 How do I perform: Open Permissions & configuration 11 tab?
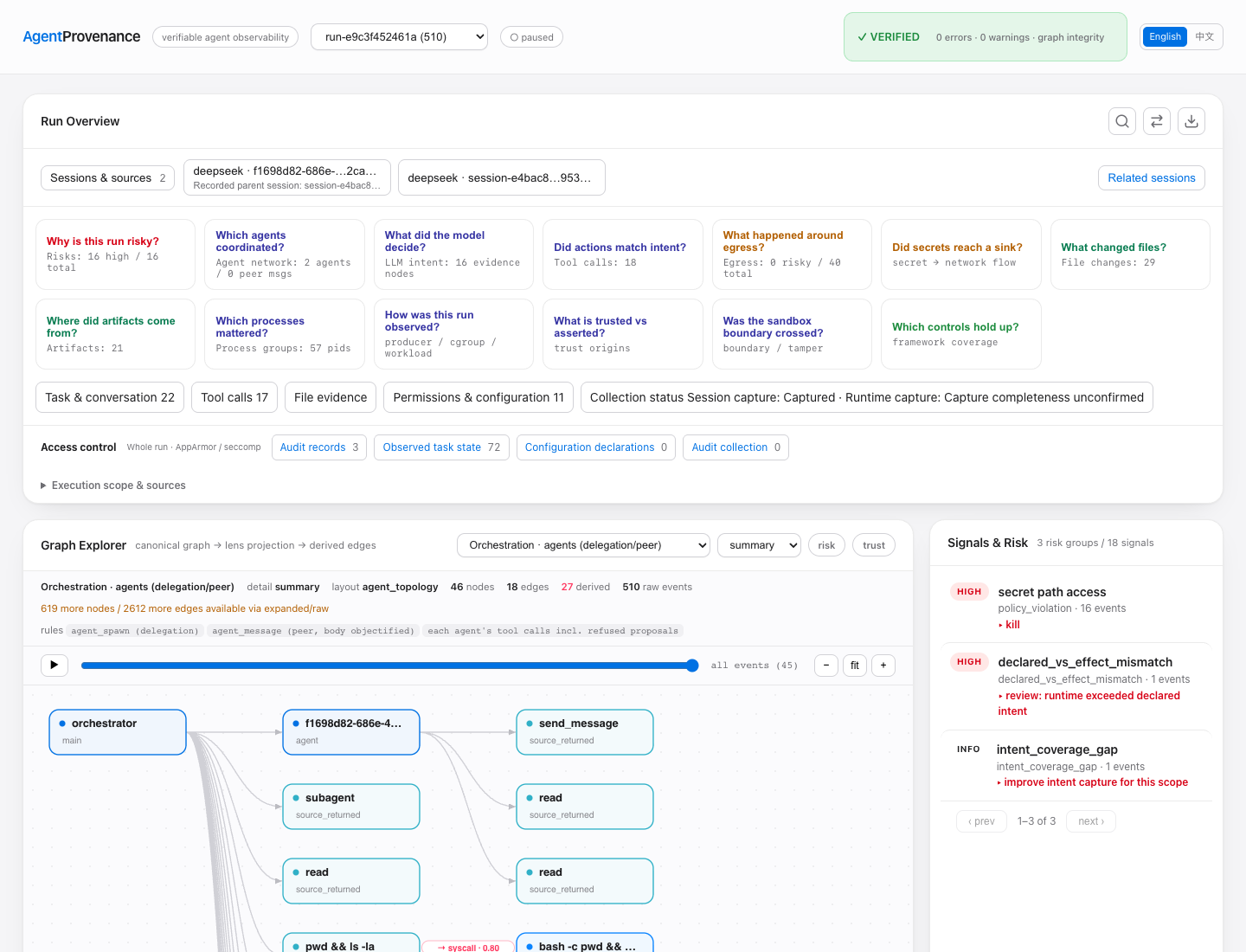coord(478,397)
